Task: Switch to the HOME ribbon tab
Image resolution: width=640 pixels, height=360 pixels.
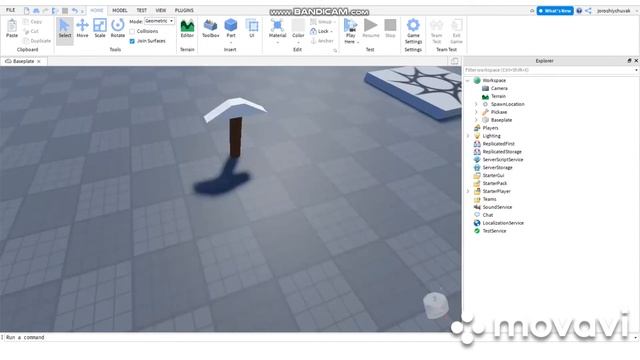Action: coord(97,10)
